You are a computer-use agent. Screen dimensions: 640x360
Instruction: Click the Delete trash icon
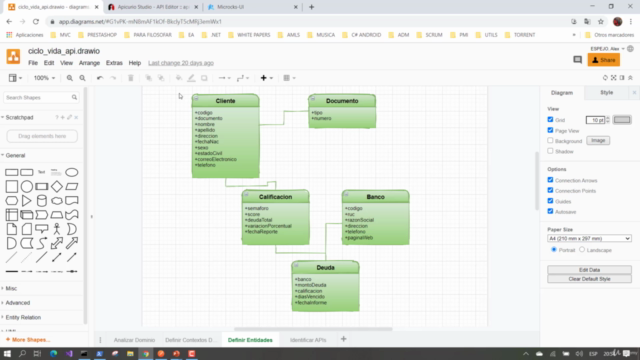(131, 78)
